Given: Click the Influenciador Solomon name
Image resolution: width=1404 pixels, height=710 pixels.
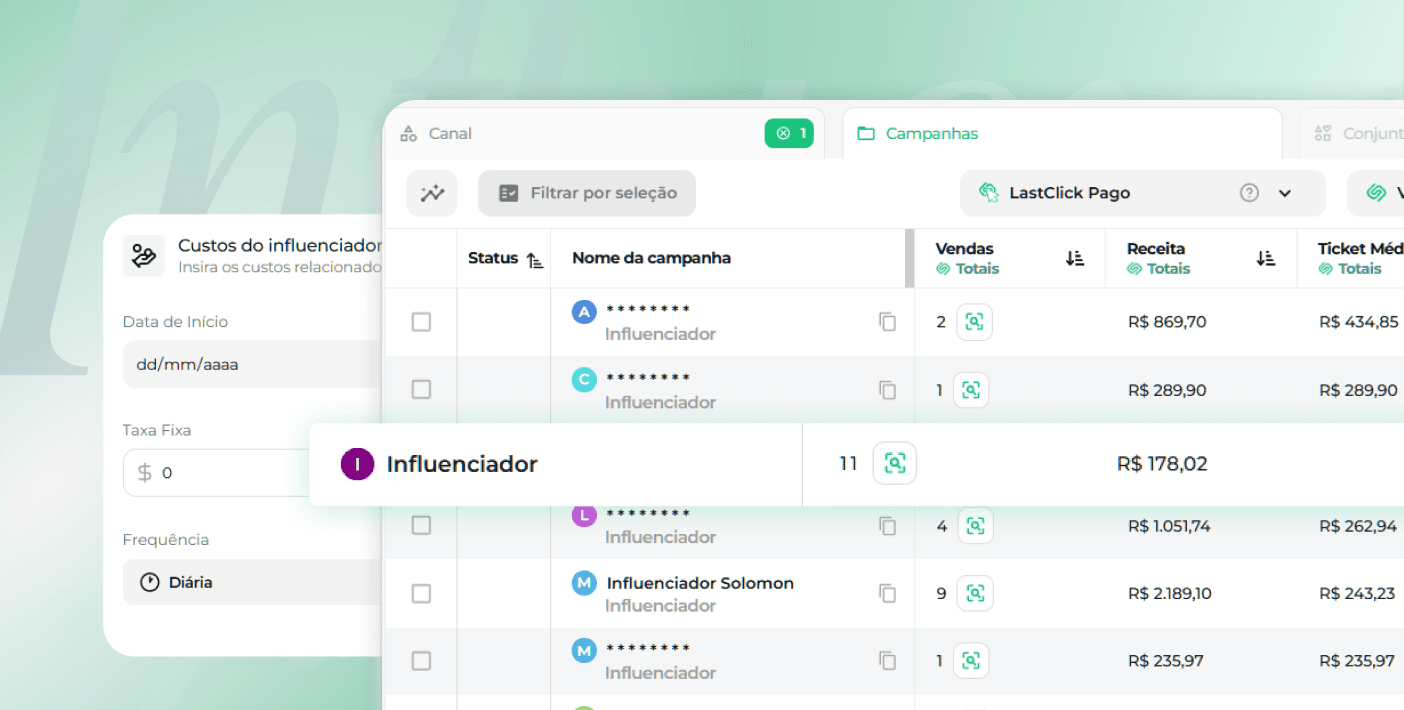Looking at the screenshot, I should point(700,583).
